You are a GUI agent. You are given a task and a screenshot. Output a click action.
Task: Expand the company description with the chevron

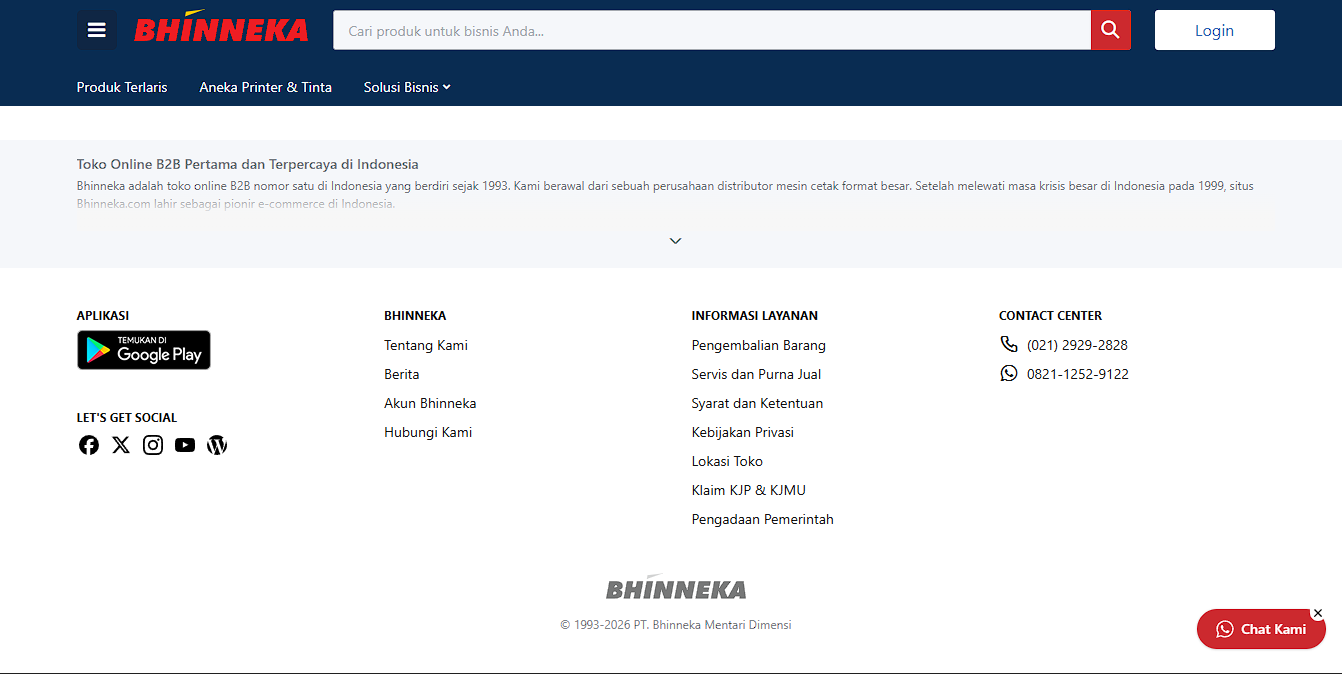674,240
